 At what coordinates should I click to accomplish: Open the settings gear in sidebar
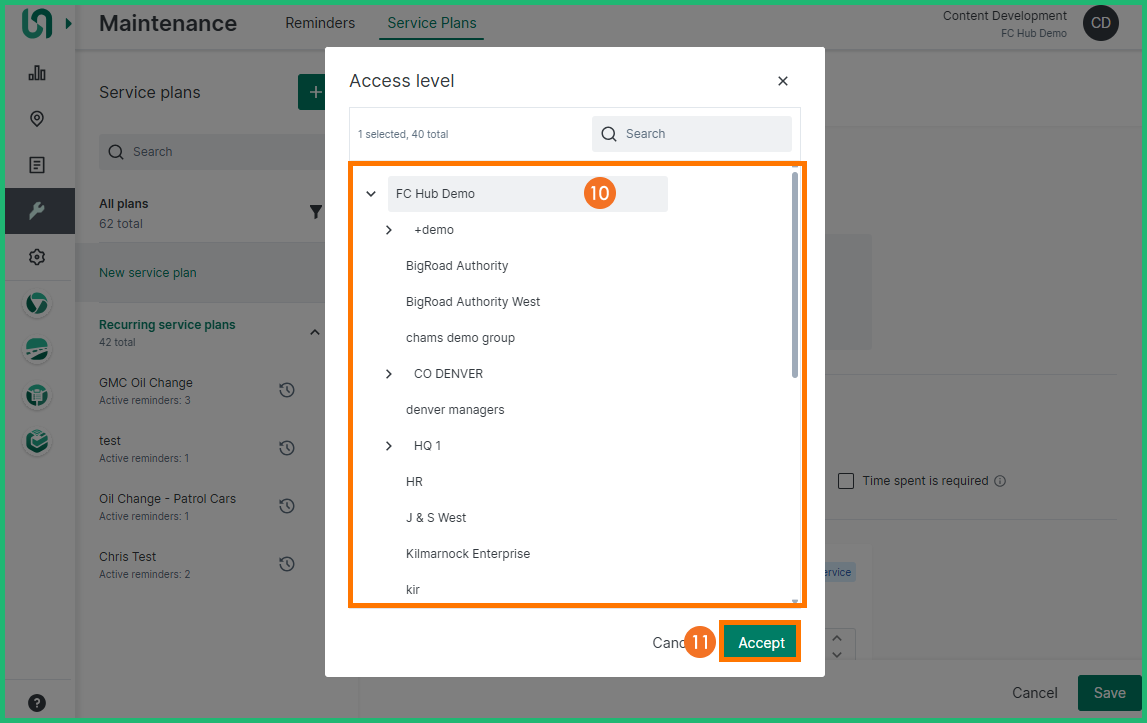tap(37, 257)
